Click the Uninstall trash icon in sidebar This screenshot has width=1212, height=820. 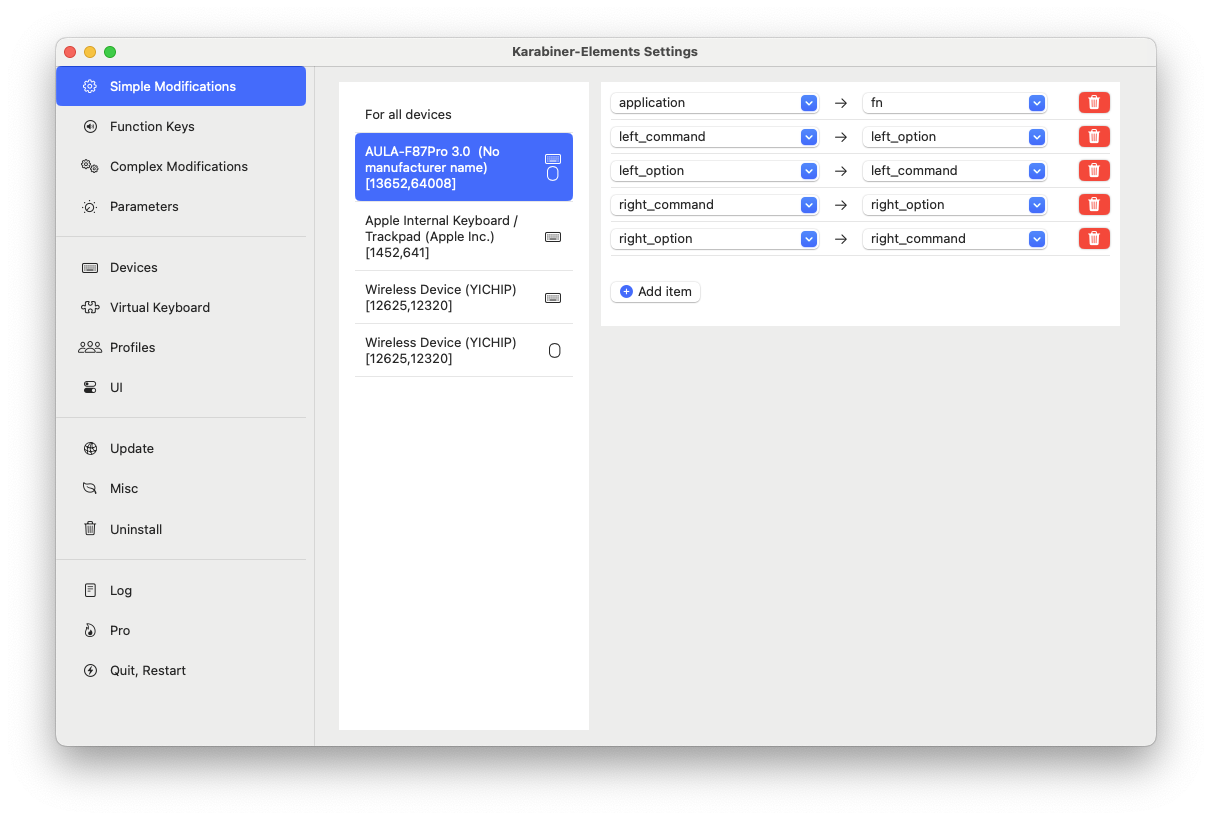click(x=90, y=529)
